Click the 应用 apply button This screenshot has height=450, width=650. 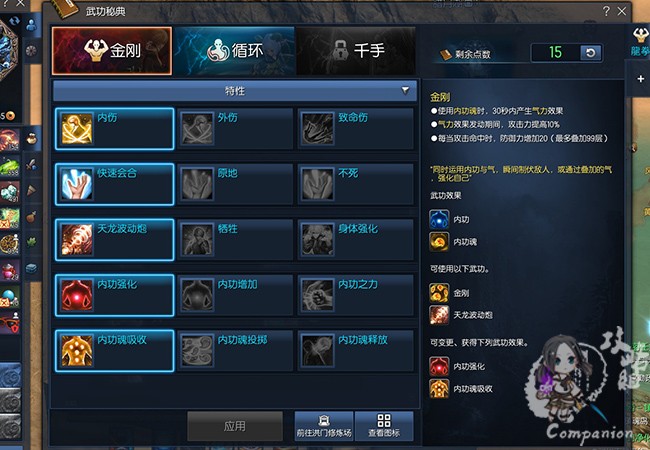(x=235, y=426)
